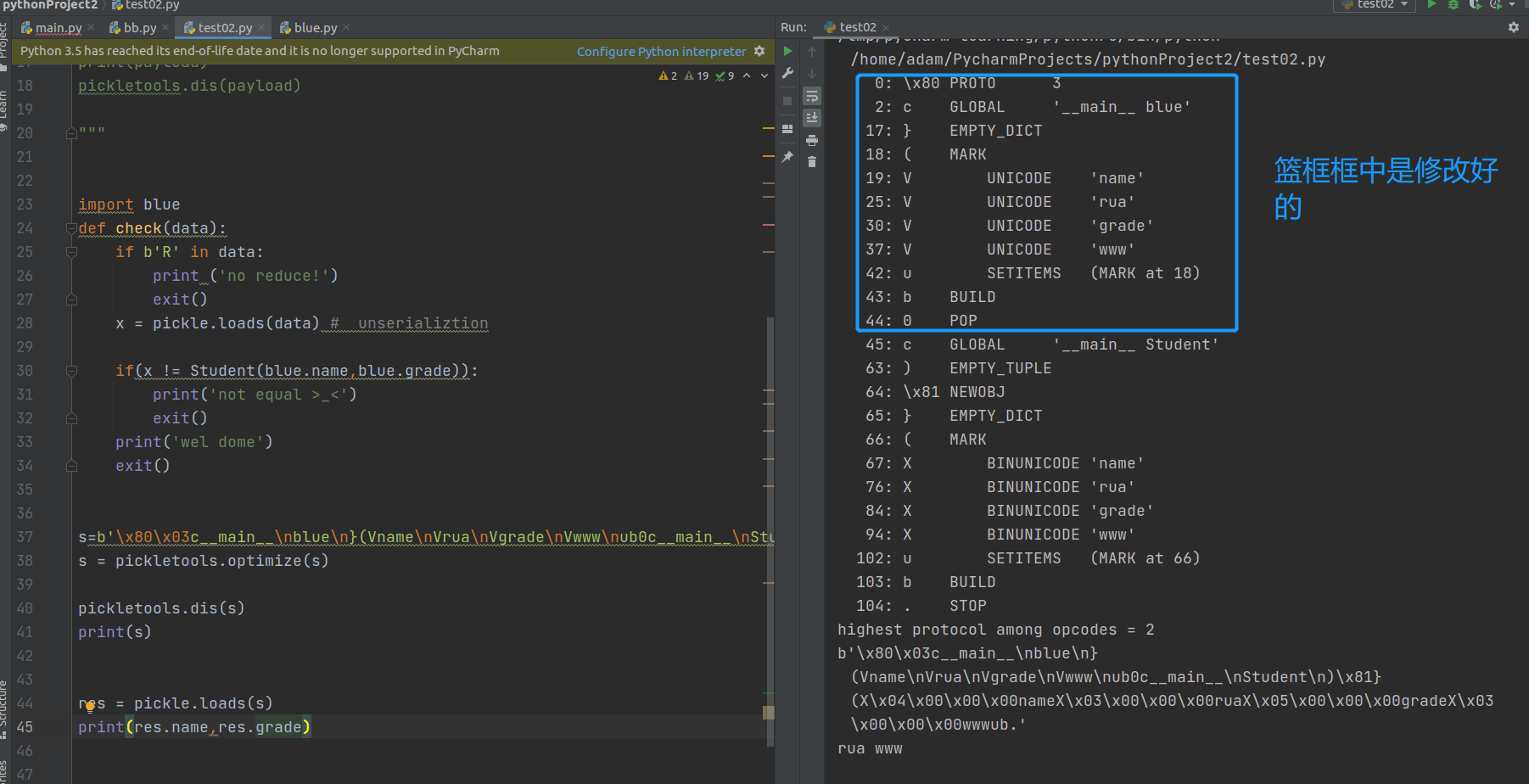Click the test02.py file path link in console

pos(1088,59)
